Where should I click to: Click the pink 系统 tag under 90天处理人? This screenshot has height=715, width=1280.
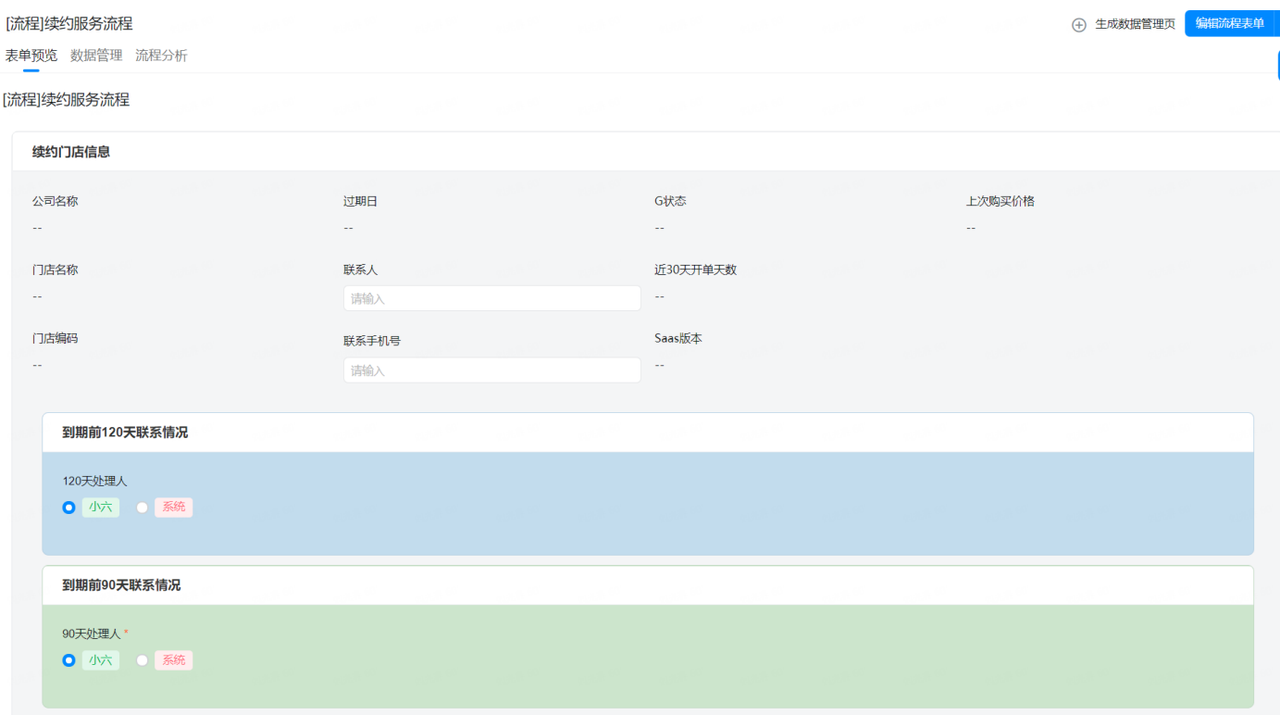click(x=174, y=660)
